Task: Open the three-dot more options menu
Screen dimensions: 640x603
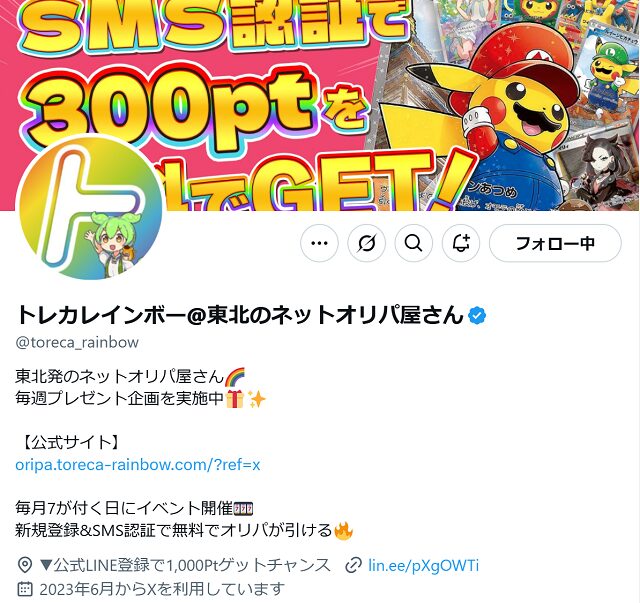Action: click(x=319, y=243)
